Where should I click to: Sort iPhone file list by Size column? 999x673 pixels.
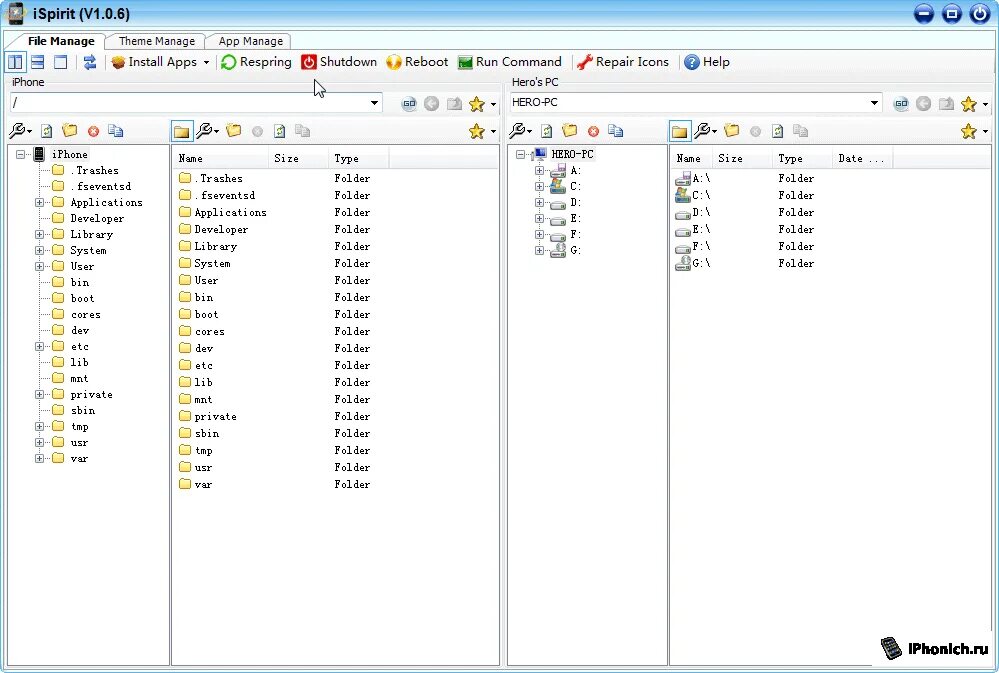(x=299, y=159)
